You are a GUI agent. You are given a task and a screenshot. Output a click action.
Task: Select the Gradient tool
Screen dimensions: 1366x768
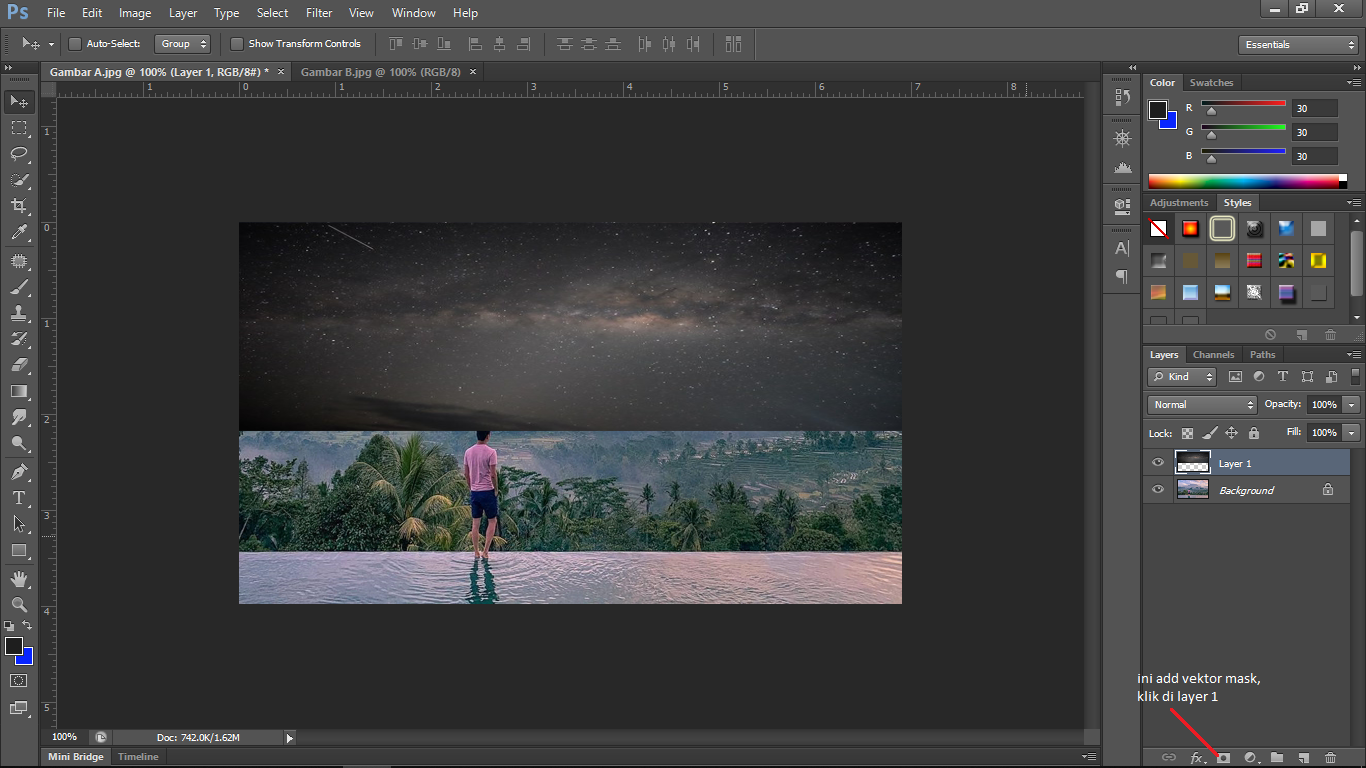tap(19, 391)
